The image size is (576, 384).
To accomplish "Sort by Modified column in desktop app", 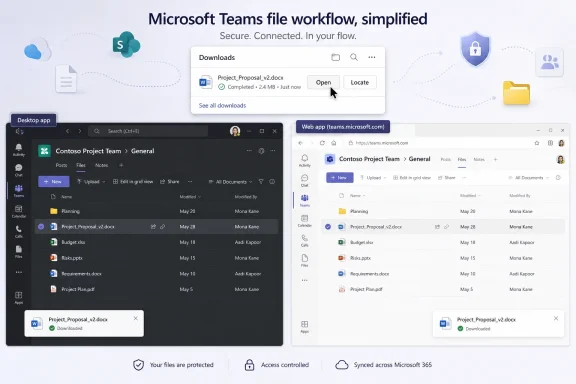I will pos(190,197).
